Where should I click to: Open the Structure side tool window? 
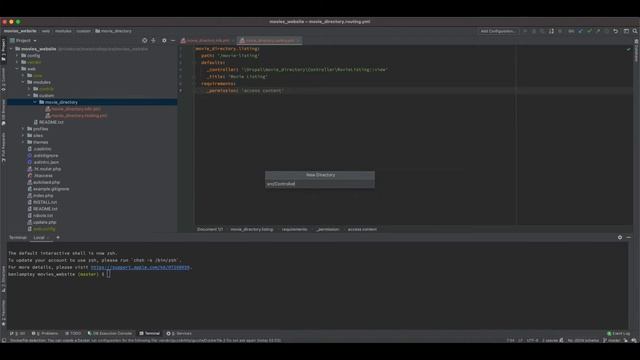click(x=3, y=279)
